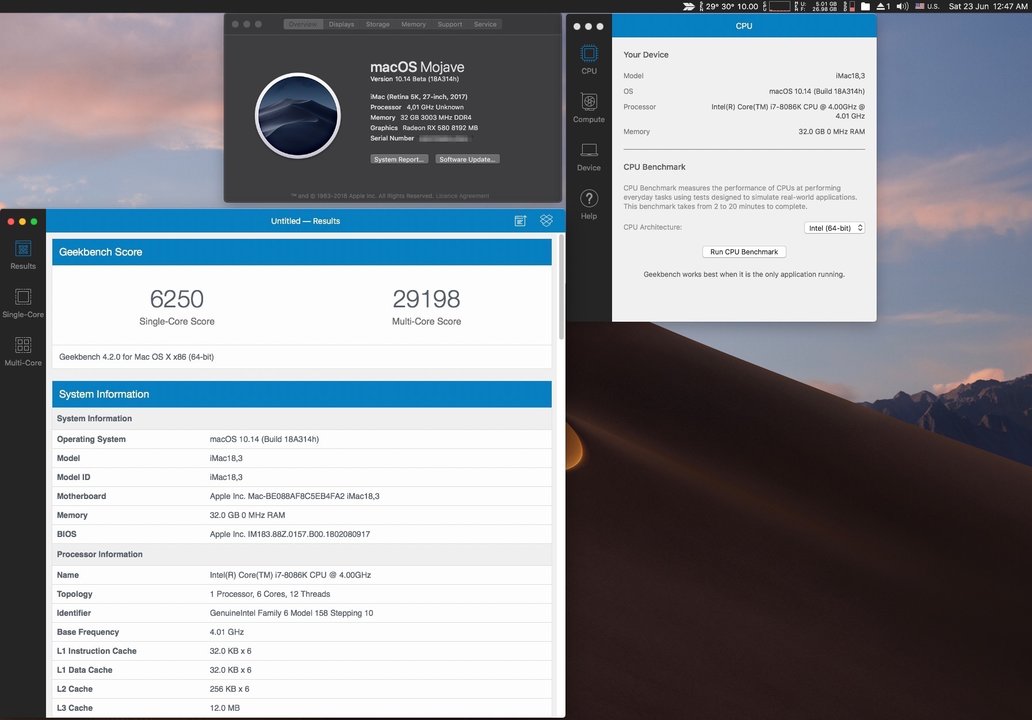
Task: Open the volume icon in the menu bar
Action: pyautogui.click(x=902, y=6)
